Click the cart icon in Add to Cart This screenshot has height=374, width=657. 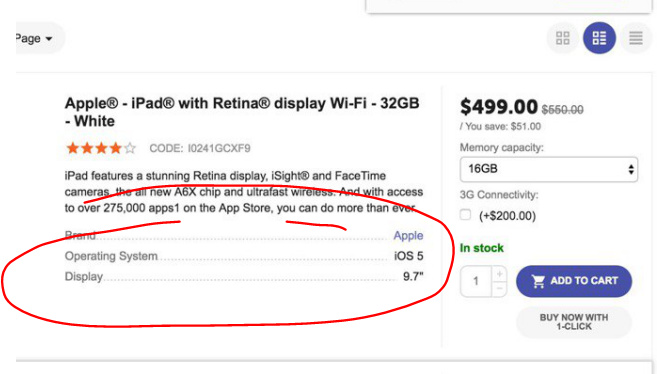click(538, 281)
